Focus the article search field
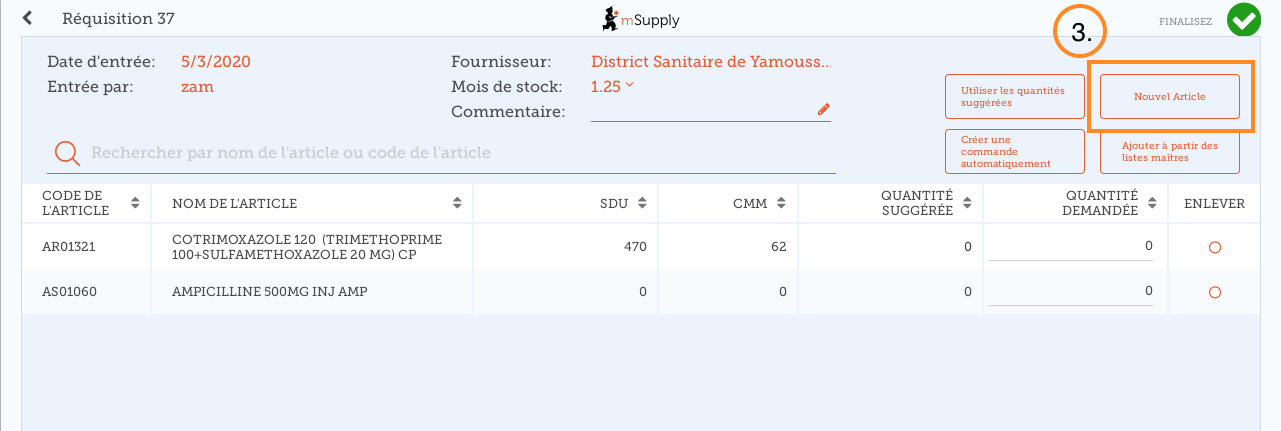The image size is (1281, 431). pos(460,153)
